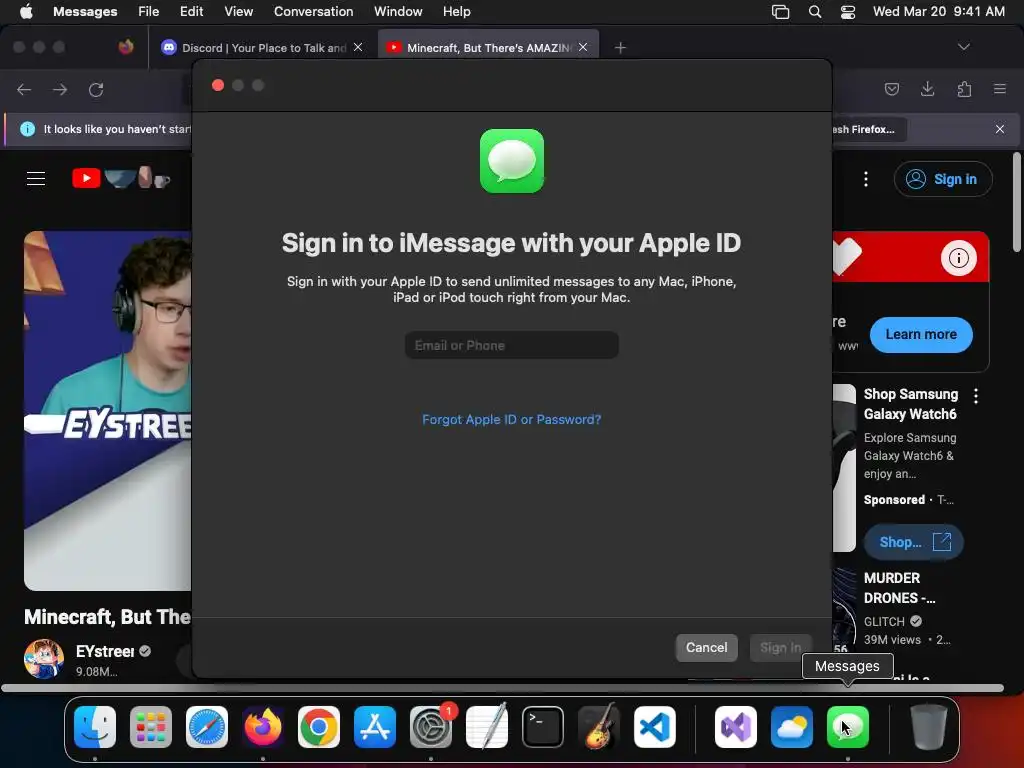
Task: Click the Shop Samsung ad button
Action: pos(913,542)
